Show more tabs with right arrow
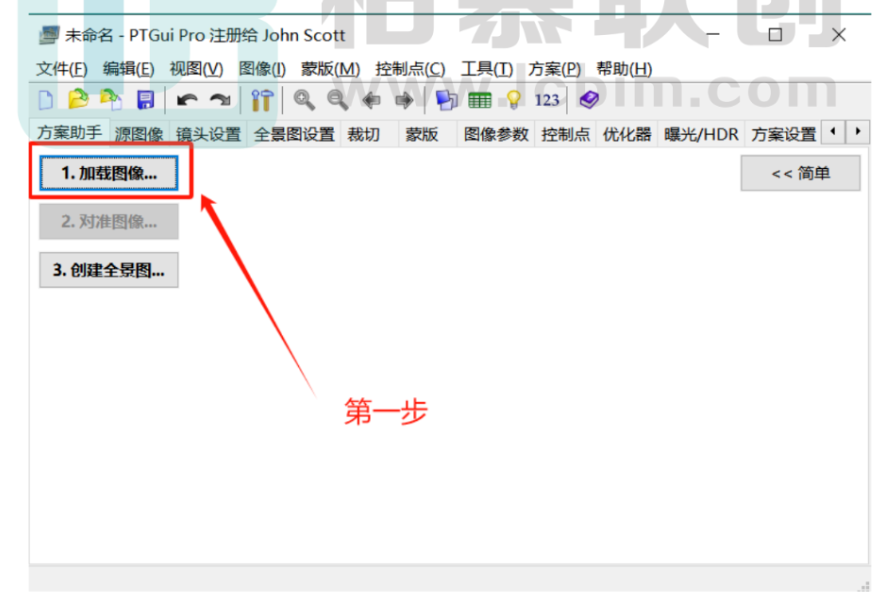Screen dimensions: 879x600 click(857, 132)
